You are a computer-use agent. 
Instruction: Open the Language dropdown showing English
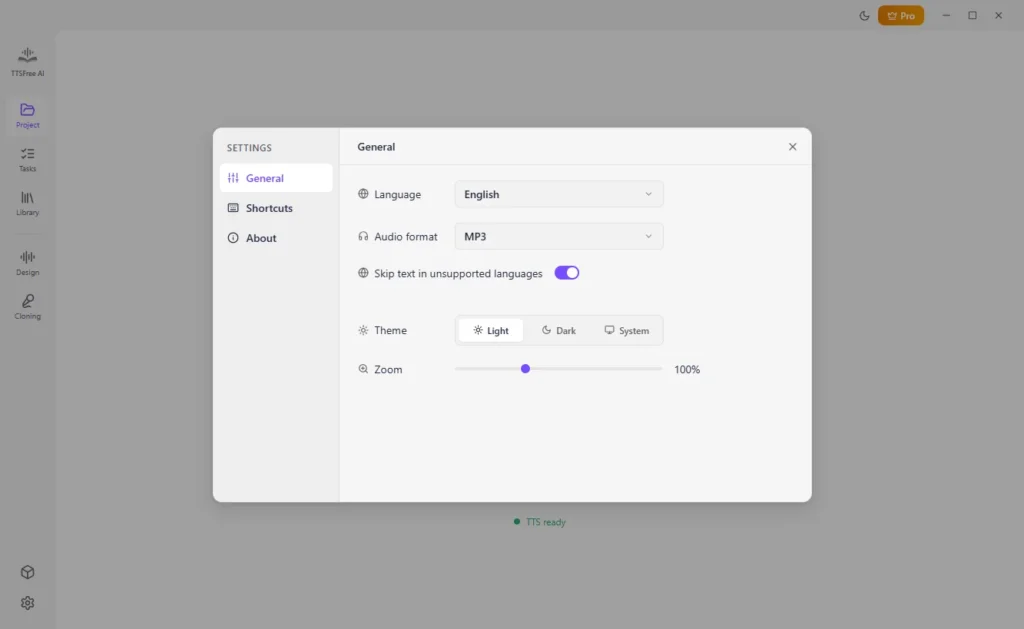[559, 194]
